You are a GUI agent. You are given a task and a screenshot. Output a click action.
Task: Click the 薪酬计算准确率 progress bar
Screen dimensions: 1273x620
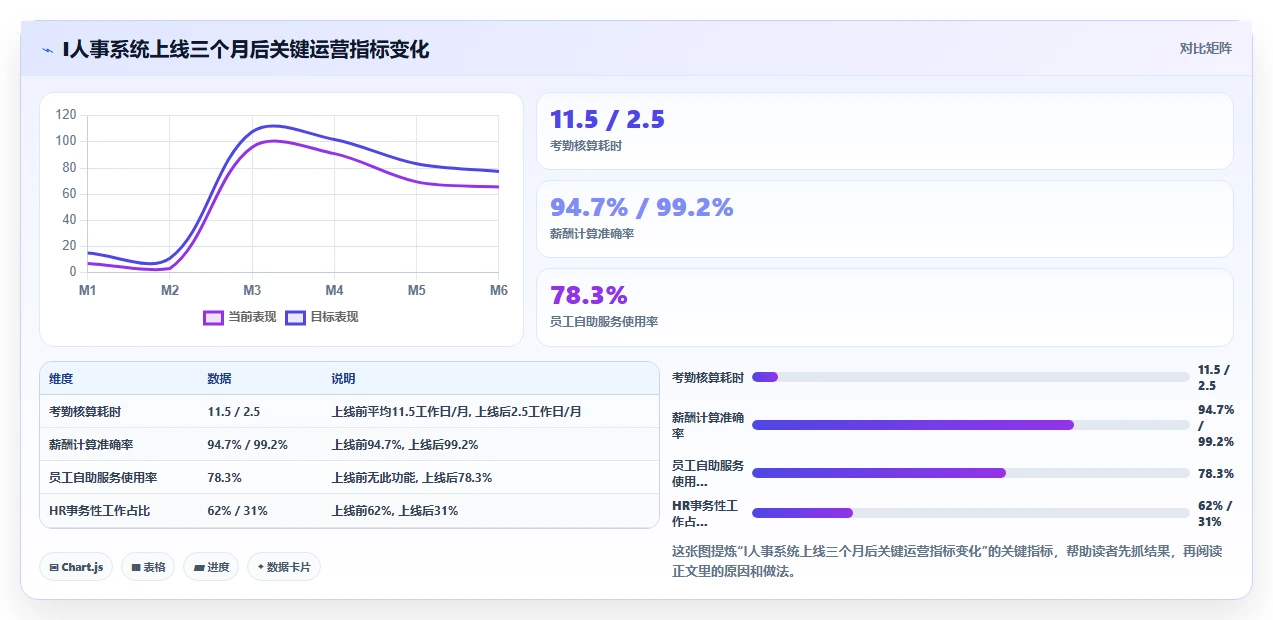971,425
